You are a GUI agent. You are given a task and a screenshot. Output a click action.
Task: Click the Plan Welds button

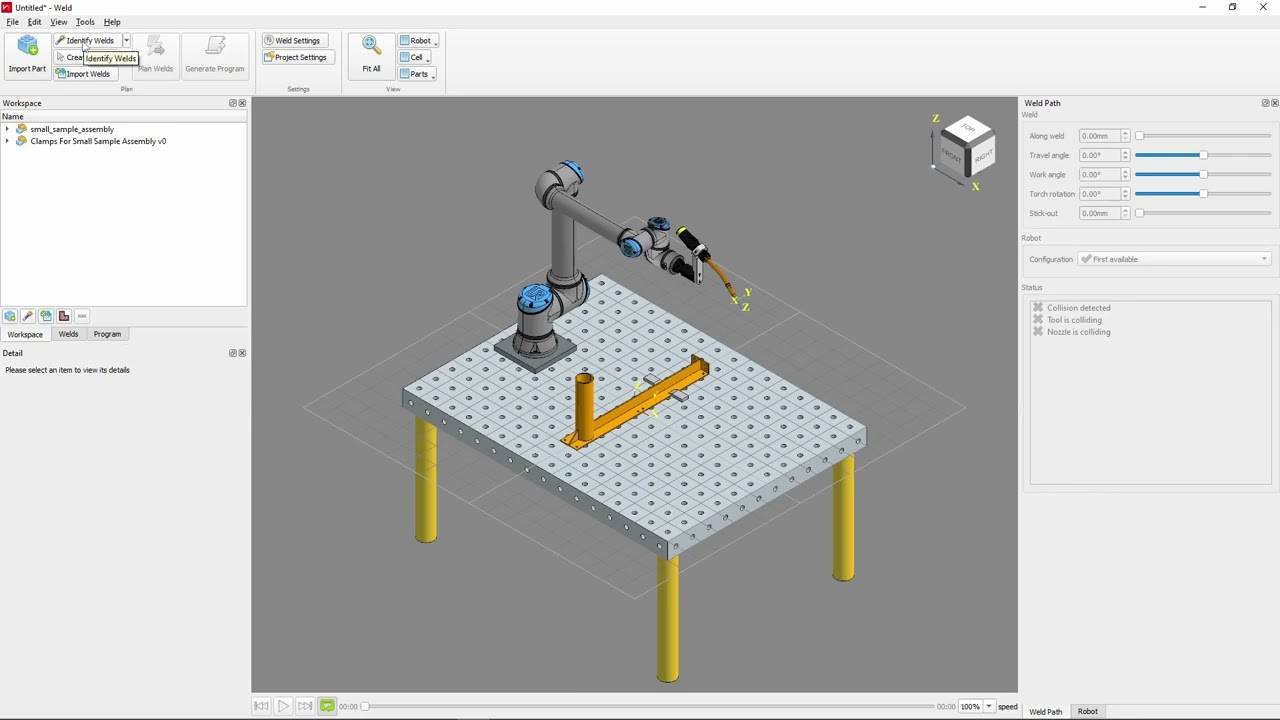155,55
